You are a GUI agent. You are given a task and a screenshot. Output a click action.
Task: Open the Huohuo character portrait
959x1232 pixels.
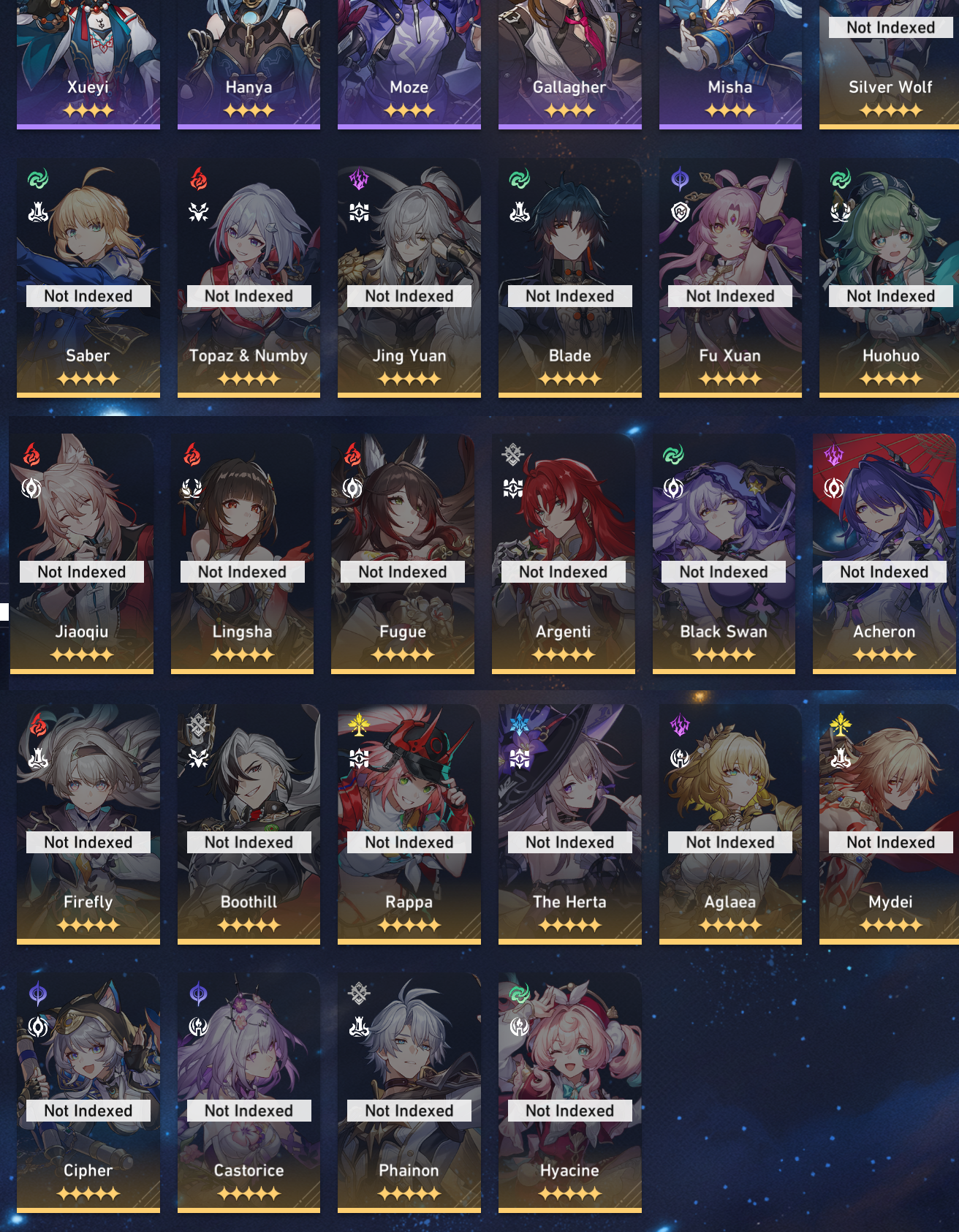coord(890,278)
